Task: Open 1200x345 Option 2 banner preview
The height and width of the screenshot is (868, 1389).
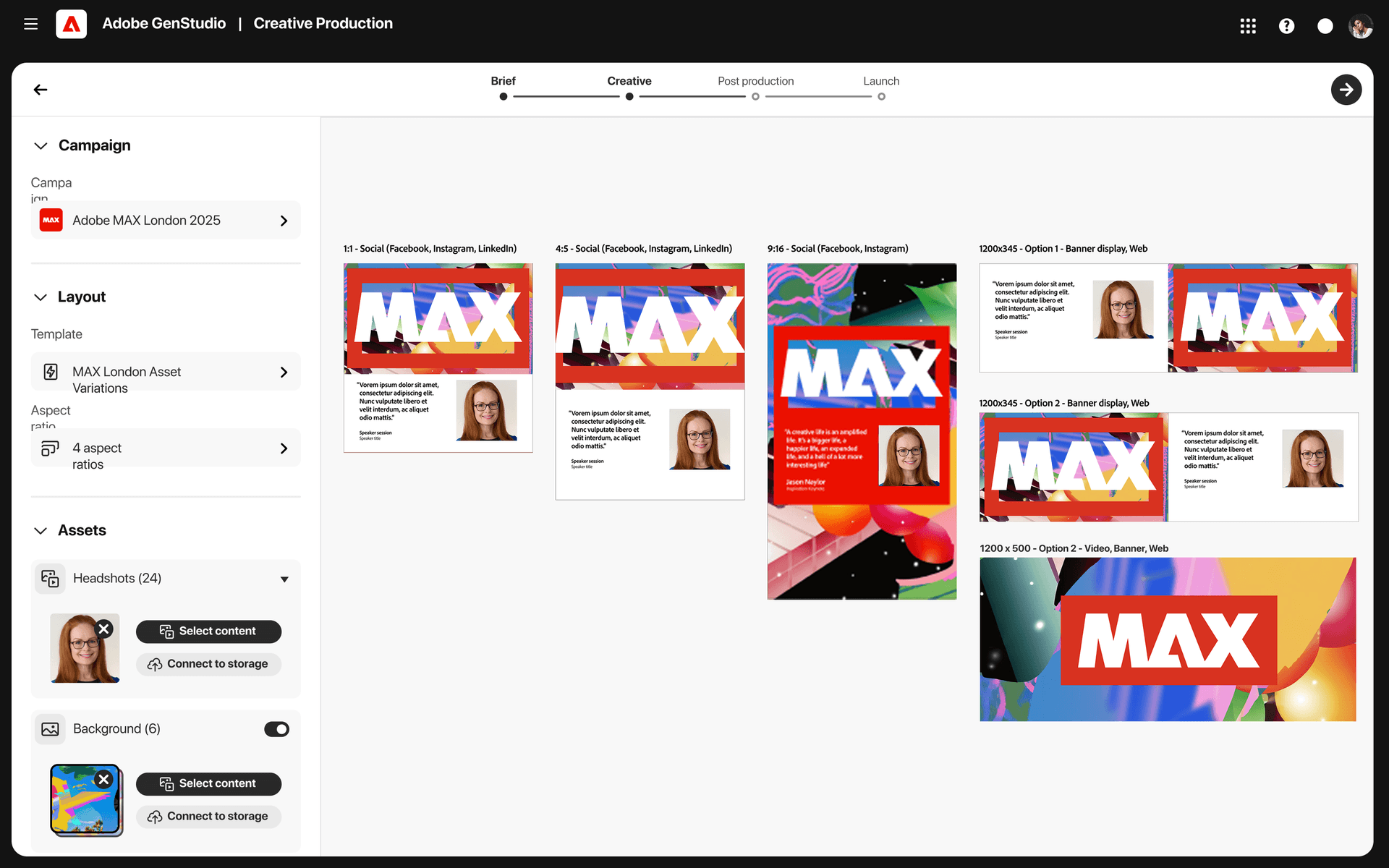Action: 1168,467
